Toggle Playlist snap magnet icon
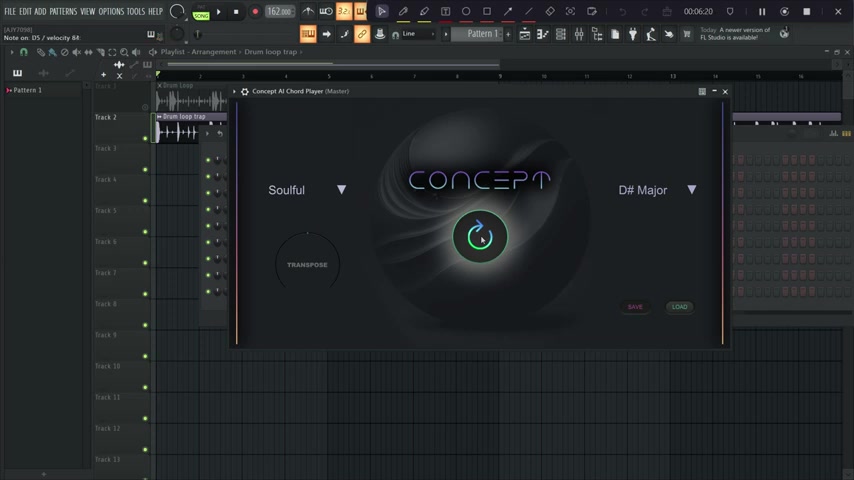The image size is (854, 480). pyautogui.click(x=23, y=52)
